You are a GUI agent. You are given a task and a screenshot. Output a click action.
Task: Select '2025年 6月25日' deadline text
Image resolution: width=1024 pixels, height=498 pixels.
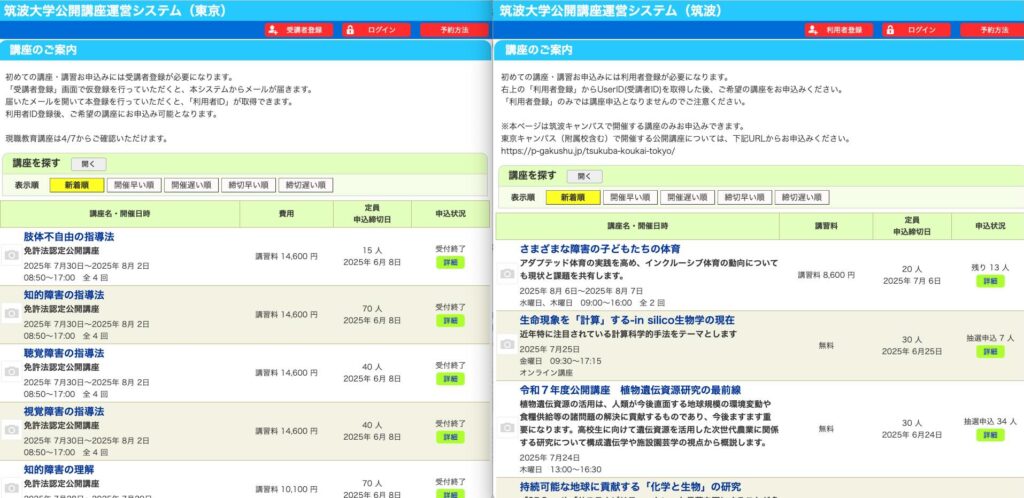click(x=912, y=351)
